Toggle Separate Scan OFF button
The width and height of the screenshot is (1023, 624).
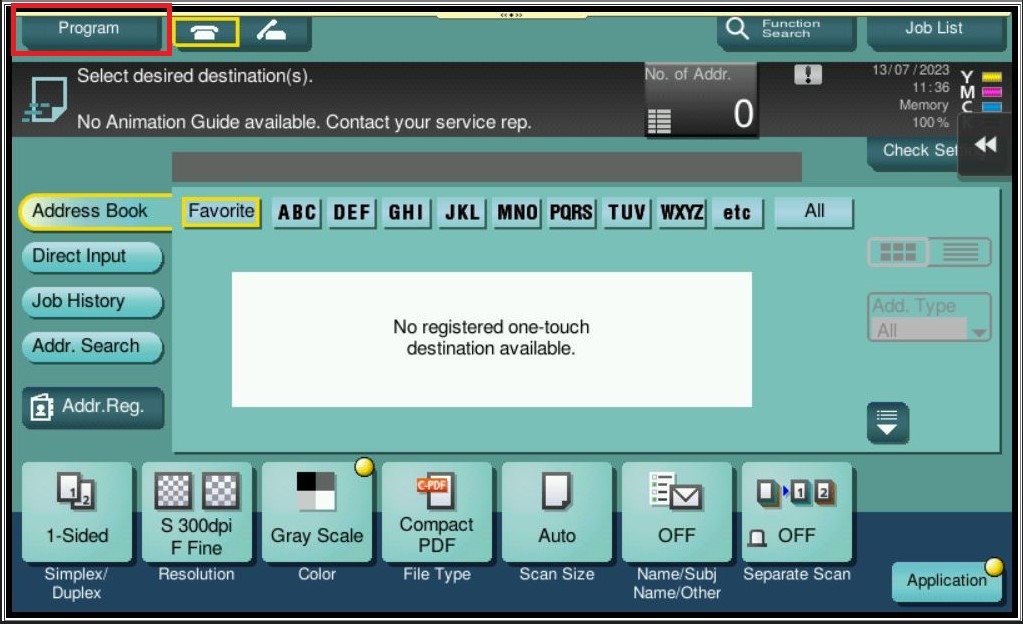796,512
